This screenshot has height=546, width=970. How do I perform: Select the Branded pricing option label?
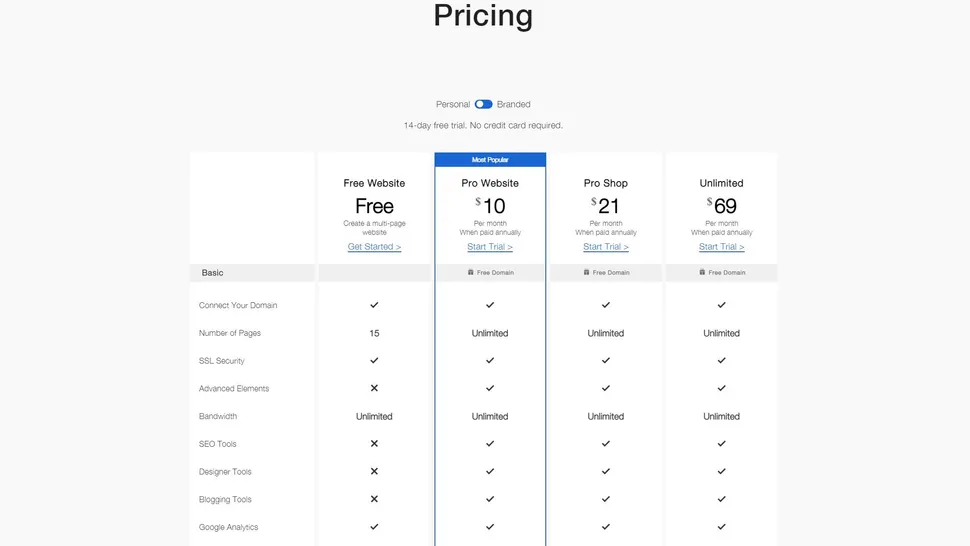click(x=514, y=104)
